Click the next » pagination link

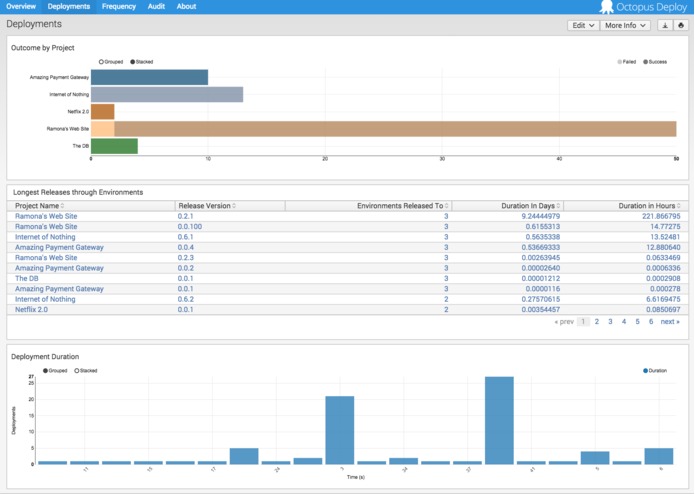(x=670, y=322)
